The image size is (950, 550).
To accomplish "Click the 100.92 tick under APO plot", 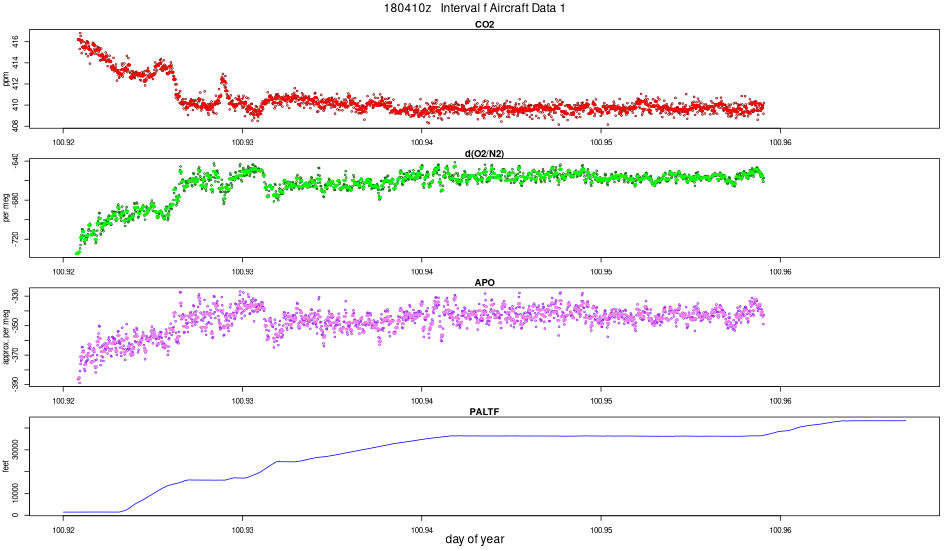I will tap(63, 401).
